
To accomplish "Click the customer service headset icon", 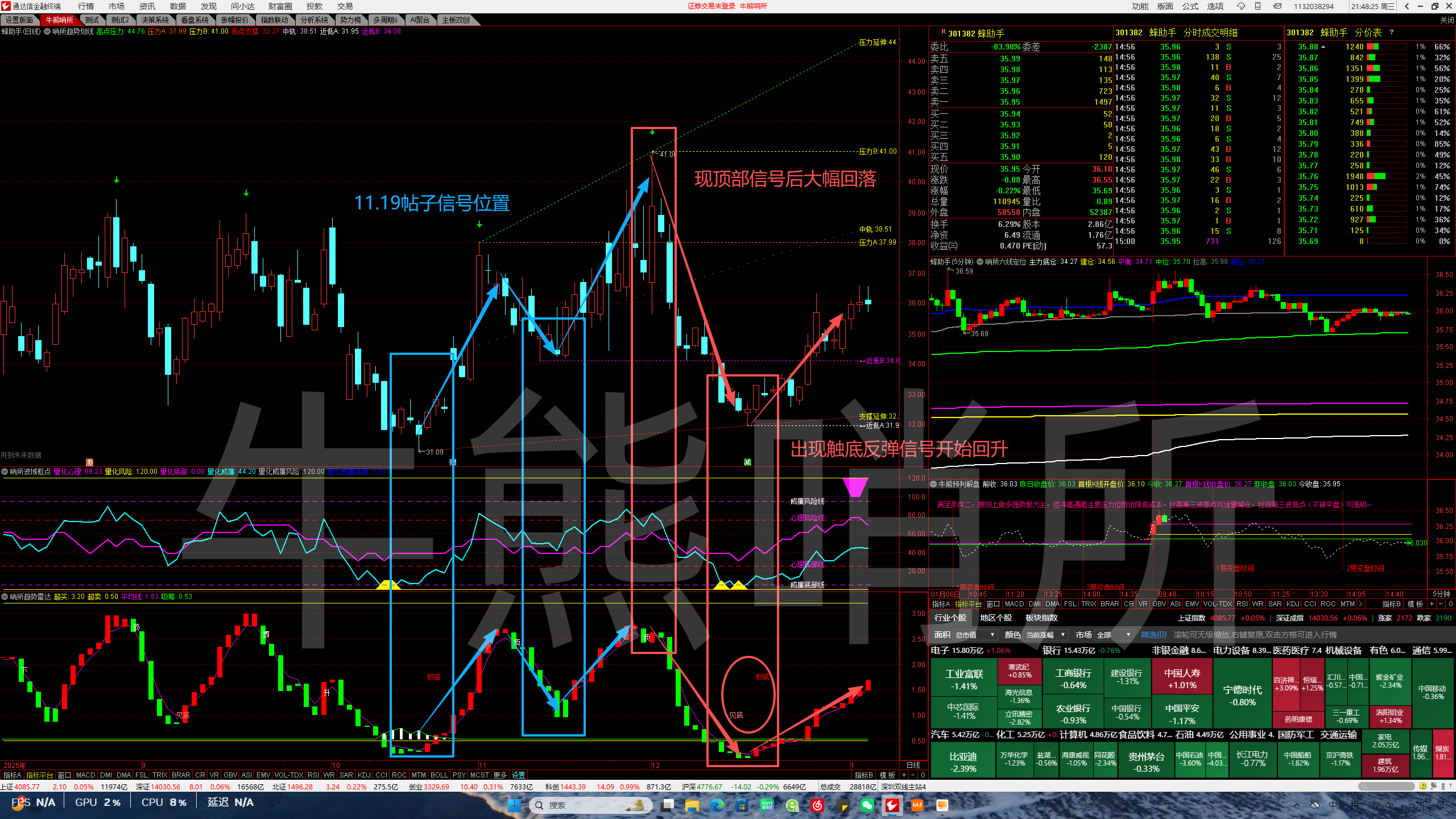I will tap(1241, 6).
